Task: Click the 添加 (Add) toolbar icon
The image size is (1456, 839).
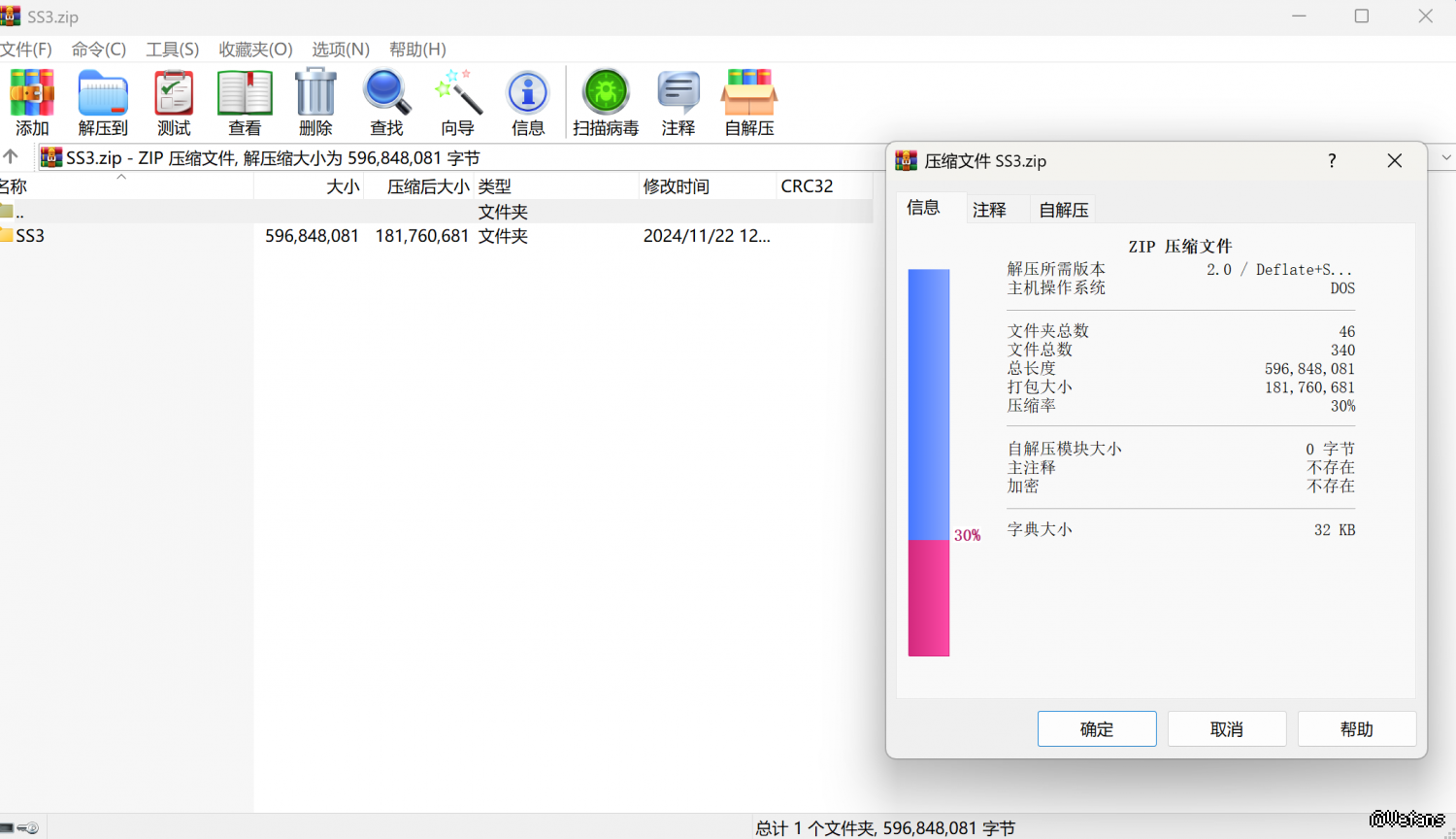Action: 31,102
